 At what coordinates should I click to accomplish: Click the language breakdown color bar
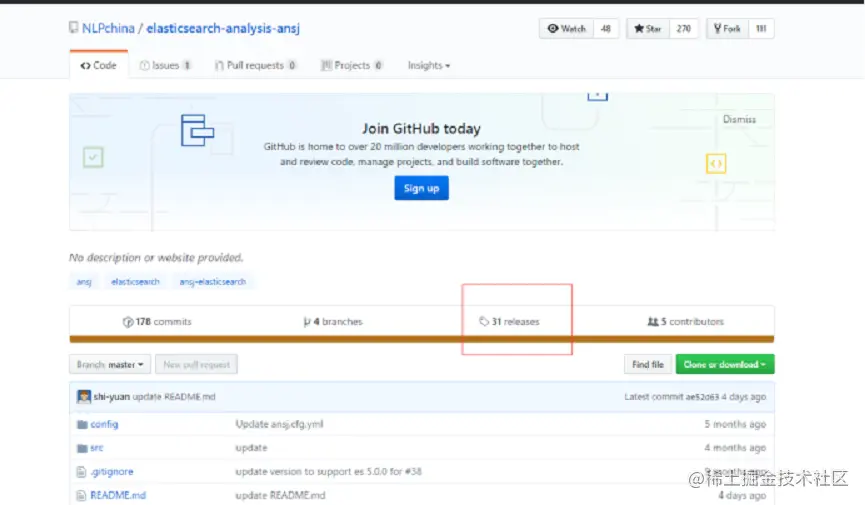pyautogui.click(x=421, y=339)
